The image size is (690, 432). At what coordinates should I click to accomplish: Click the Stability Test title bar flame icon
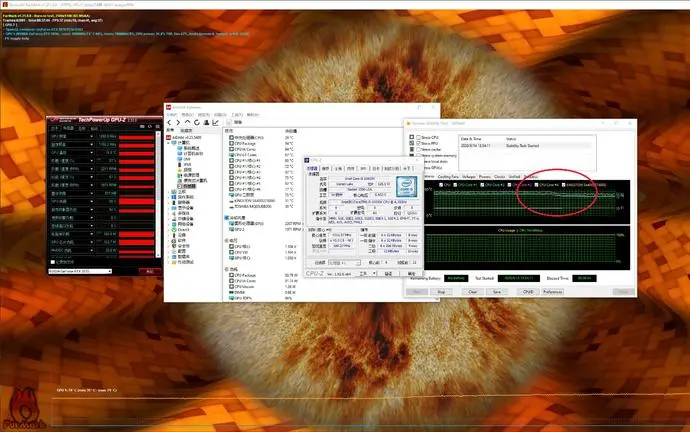coord(408,124)
